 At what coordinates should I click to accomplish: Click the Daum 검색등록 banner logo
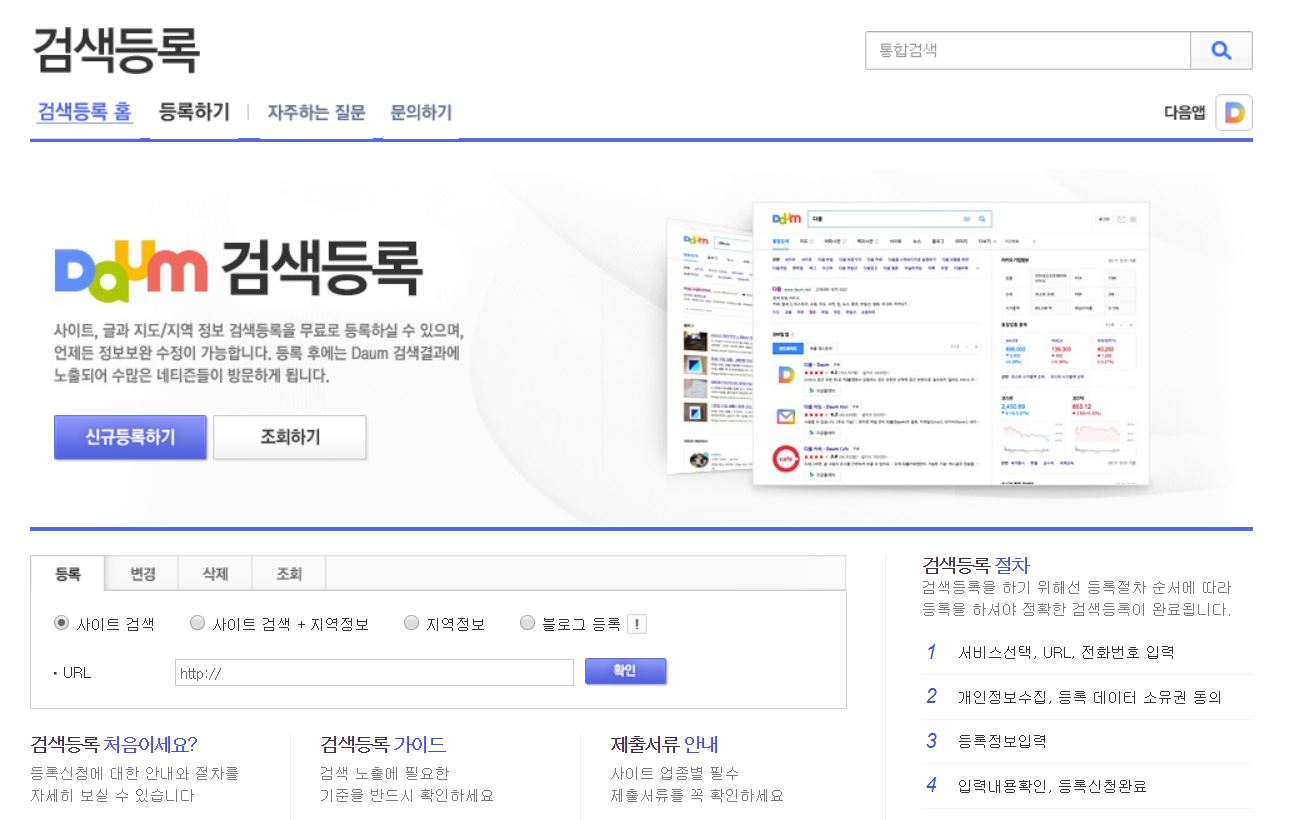(x=238, y=269)
